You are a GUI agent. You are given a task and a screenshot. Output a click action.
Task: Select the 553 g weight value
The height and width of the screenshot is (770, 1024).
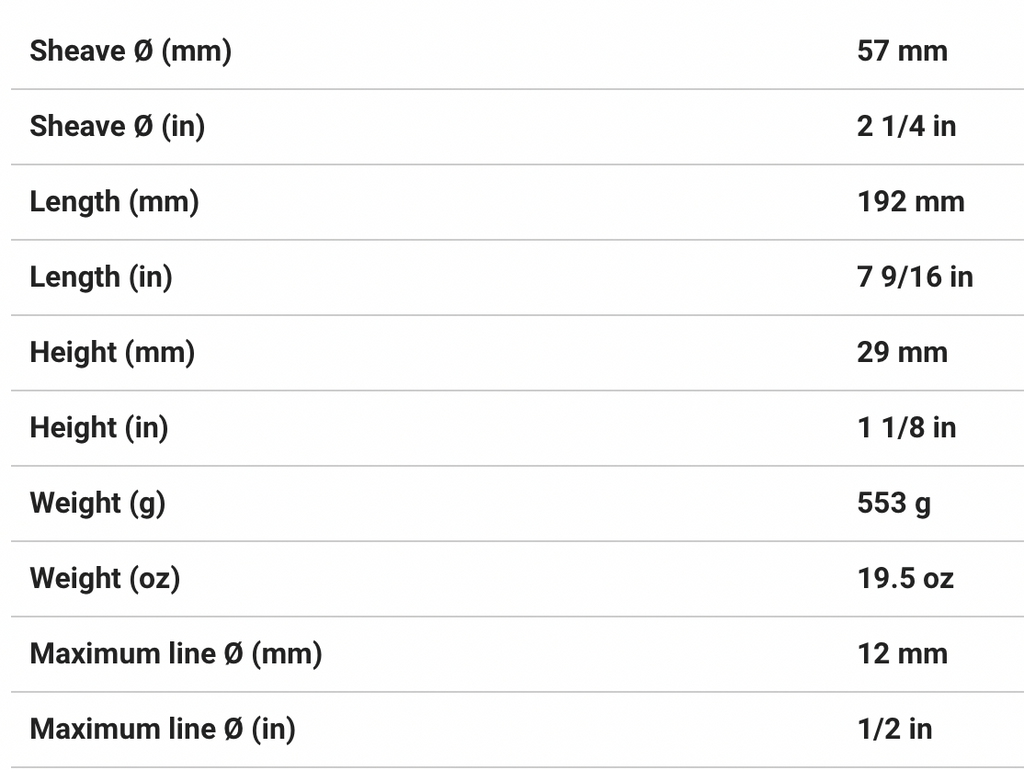(x=894, y=502)
